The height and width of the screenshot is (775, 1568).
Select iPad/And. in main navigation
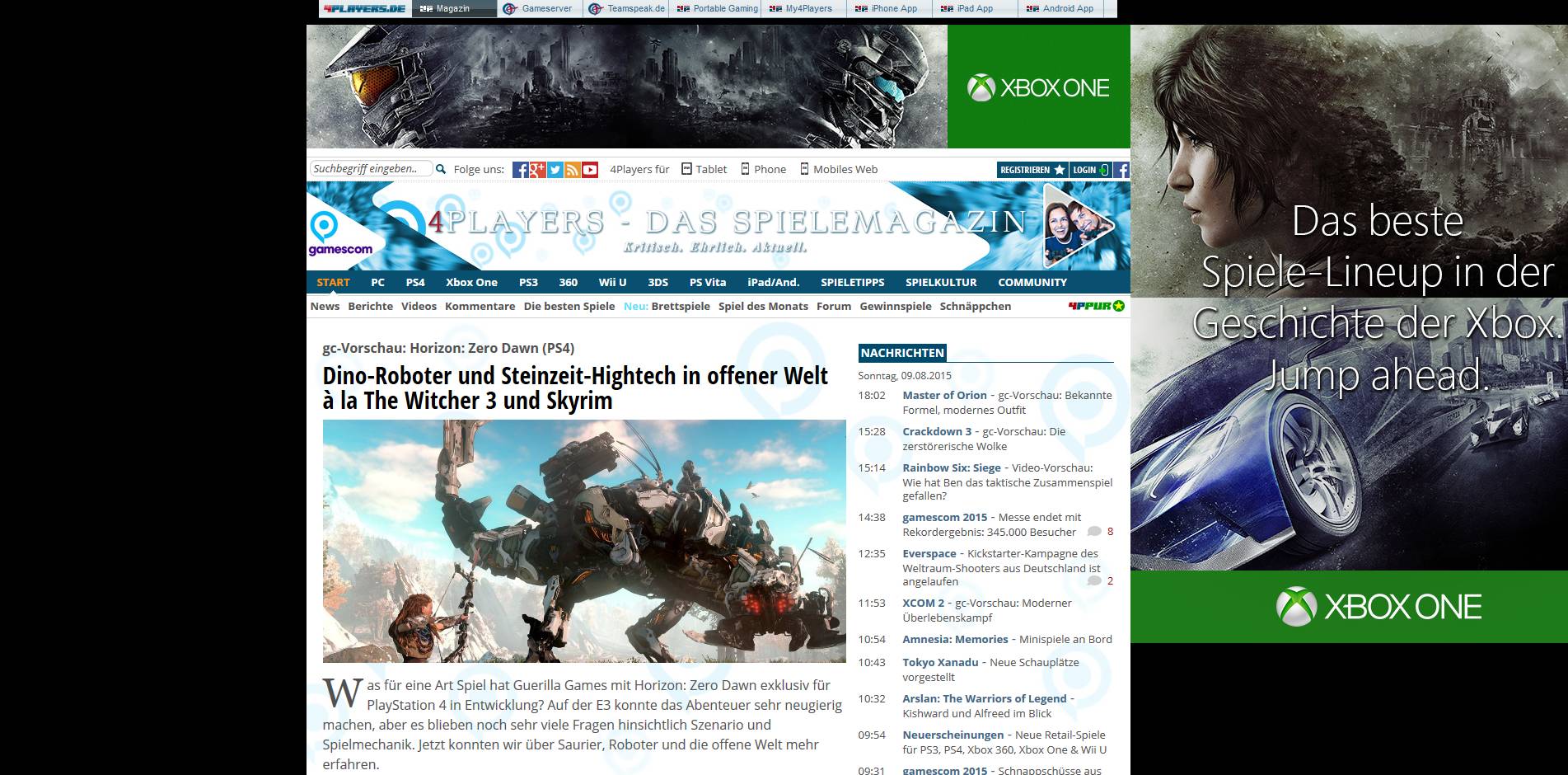[773, 282]
